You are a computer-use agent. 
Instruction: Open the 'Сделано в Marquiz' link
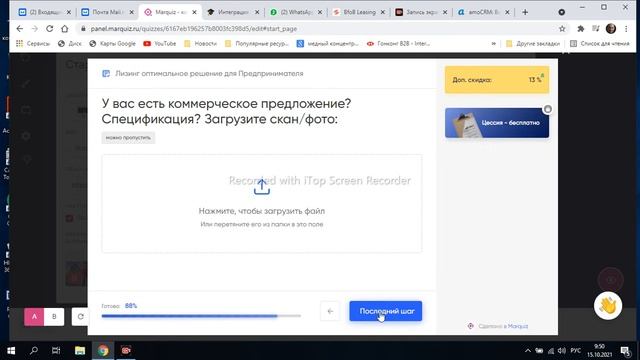498,326
